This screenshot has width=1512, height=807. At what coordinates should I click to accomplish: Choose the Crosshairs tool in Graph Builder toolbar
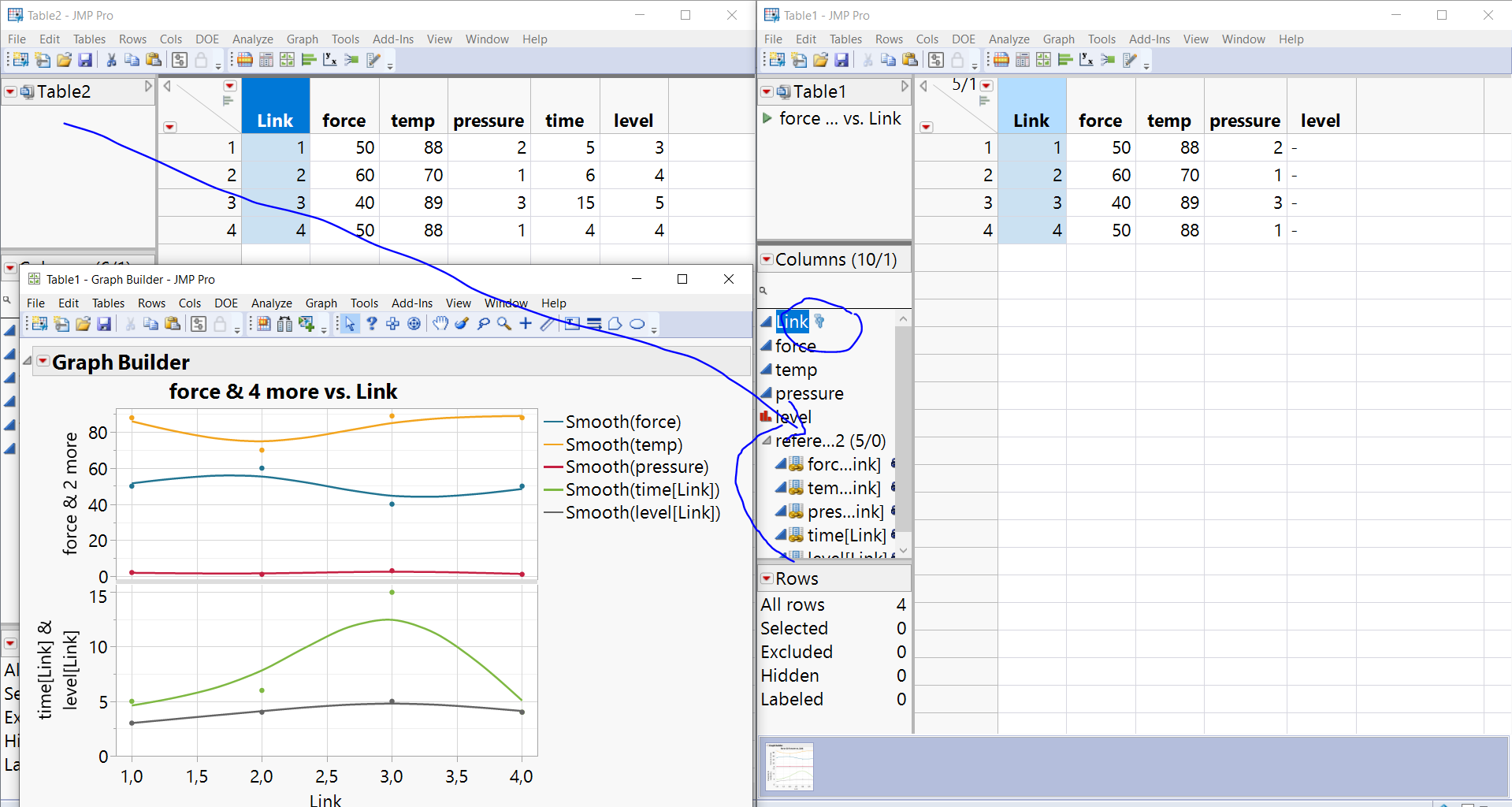pyautogui.click(x=526, y=323)
